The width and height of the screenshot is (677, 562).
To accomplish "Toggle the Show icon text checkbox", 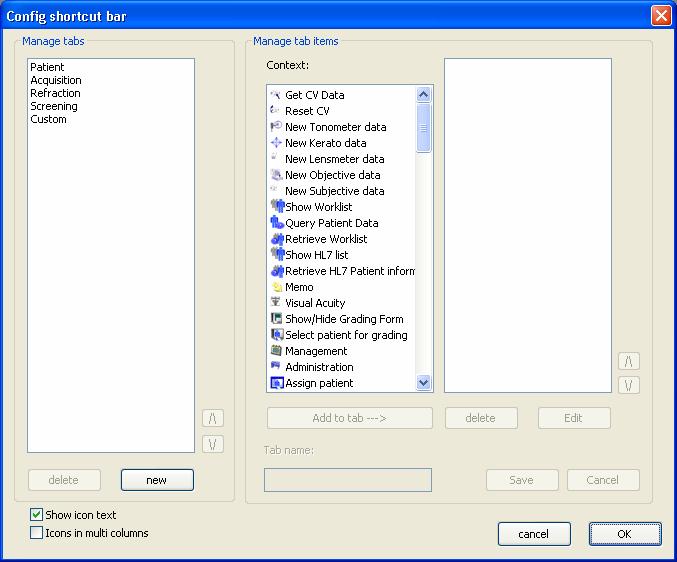I will (36, 515).
